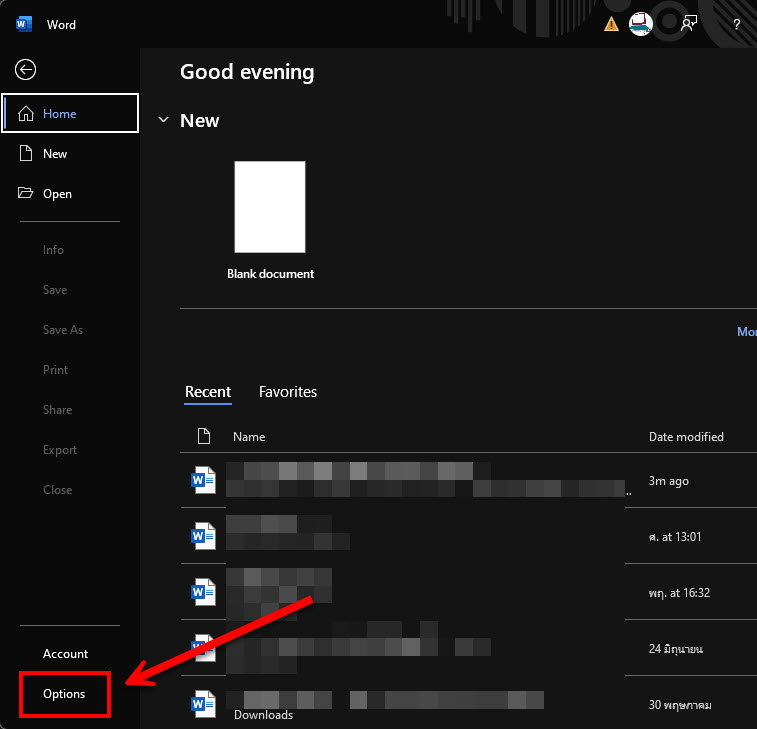Open the Share page
This screenshot has width=757, height=729.
pyautogui.click(x=57, y=410)
